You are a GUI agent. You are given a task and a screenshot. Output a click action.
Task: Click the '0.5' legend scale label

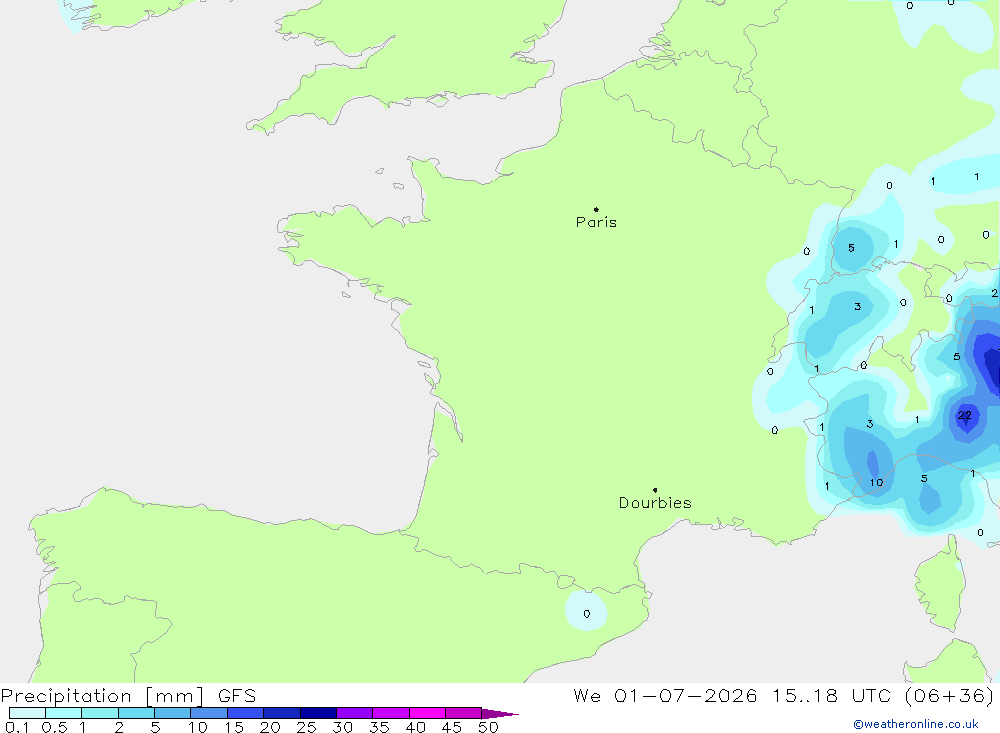tap(54, 727)
